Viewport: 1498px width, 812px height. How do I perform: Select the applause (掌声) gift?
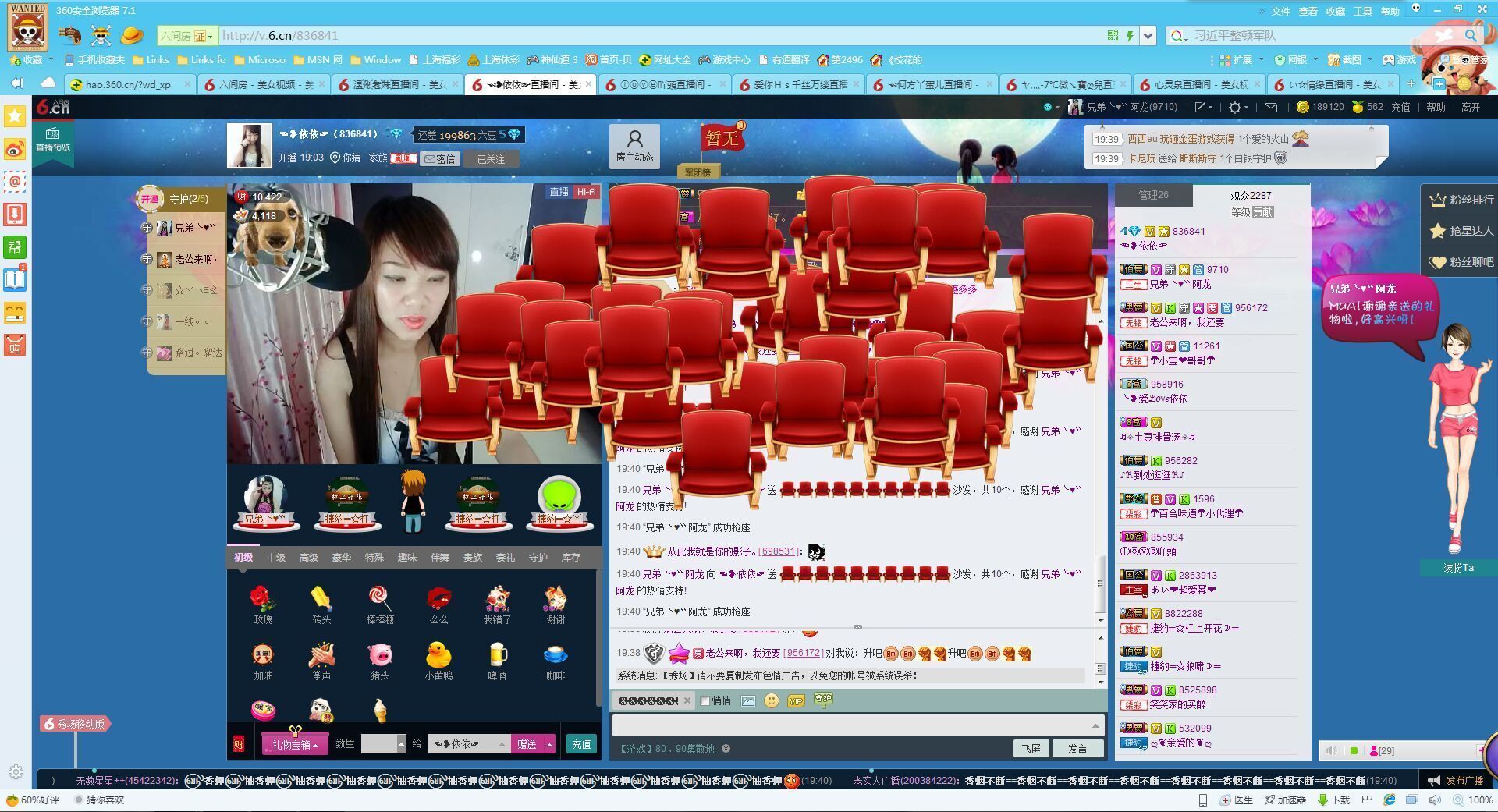click(321, 661)
